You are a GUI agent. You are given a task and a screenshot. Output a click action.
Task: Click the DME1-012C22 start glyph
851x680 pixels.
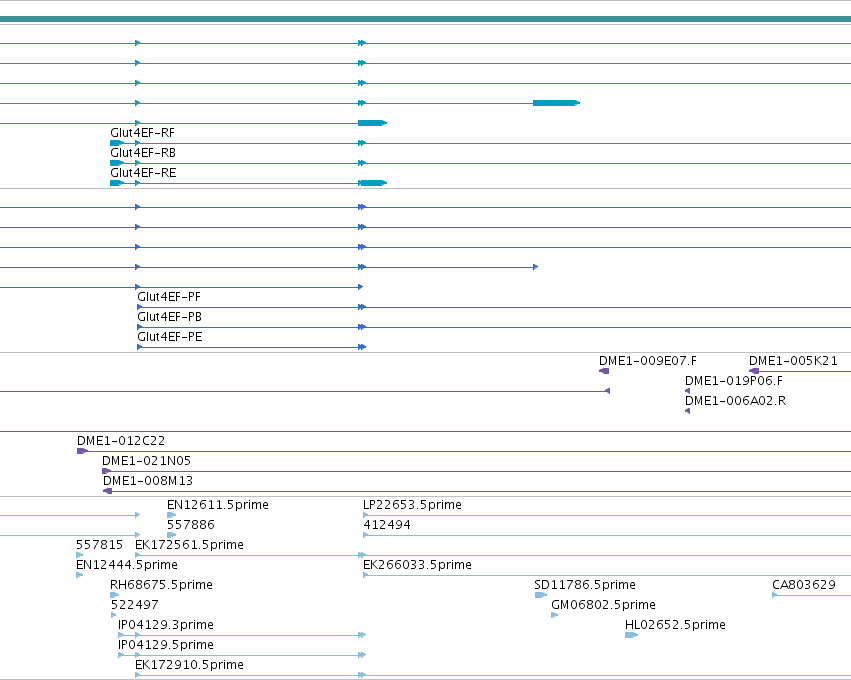pyautogui.click(x=82, y=452)
